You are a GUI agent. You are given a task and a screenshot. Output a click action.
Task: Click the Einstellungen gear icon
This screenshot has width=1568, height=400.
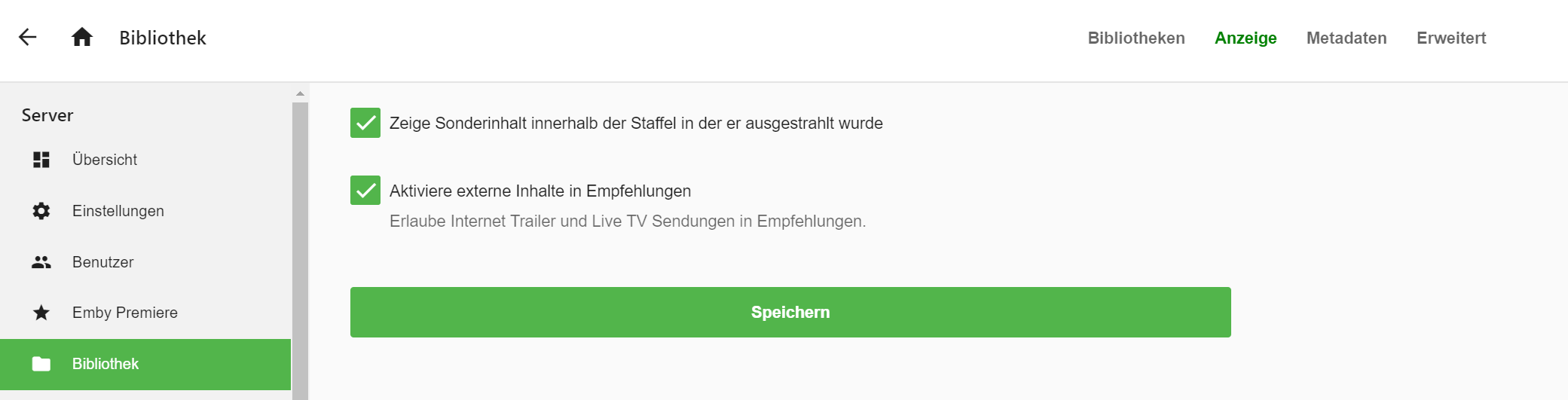point(41,211)
